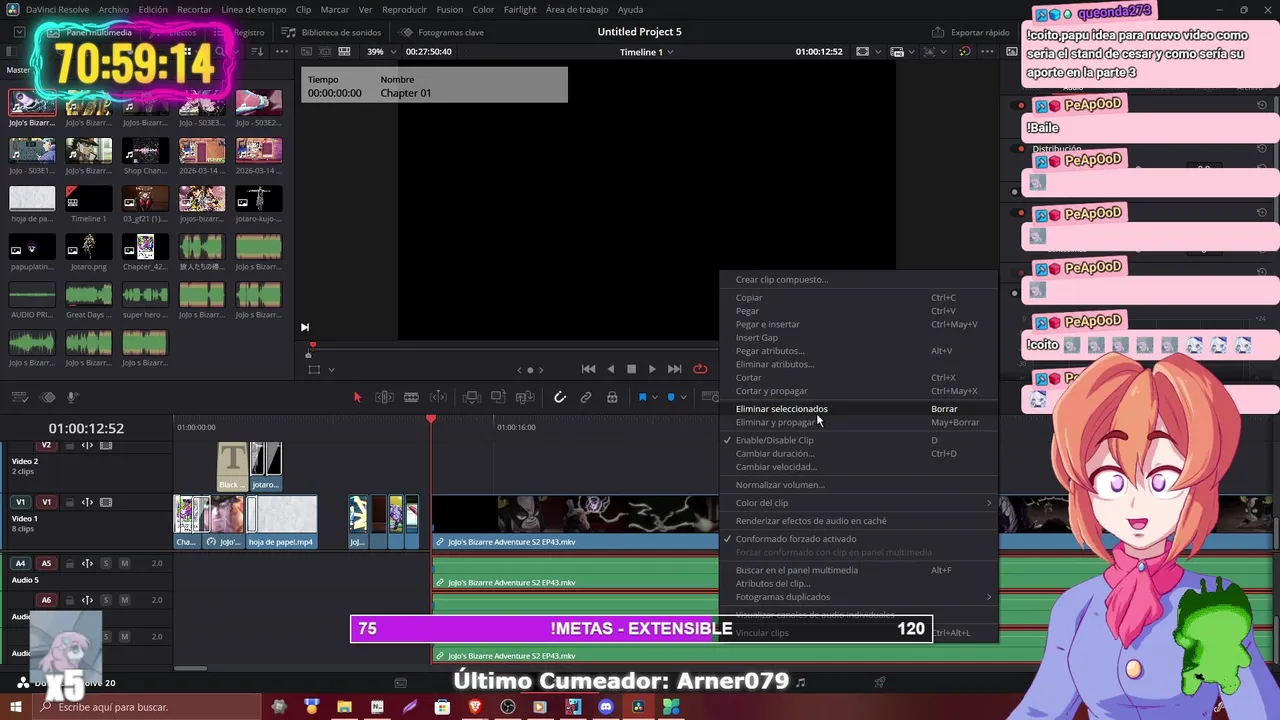This screenshot has height=720, width=1280.
Task: Toggle the viewer loop button
Action: tap(700, 369)
